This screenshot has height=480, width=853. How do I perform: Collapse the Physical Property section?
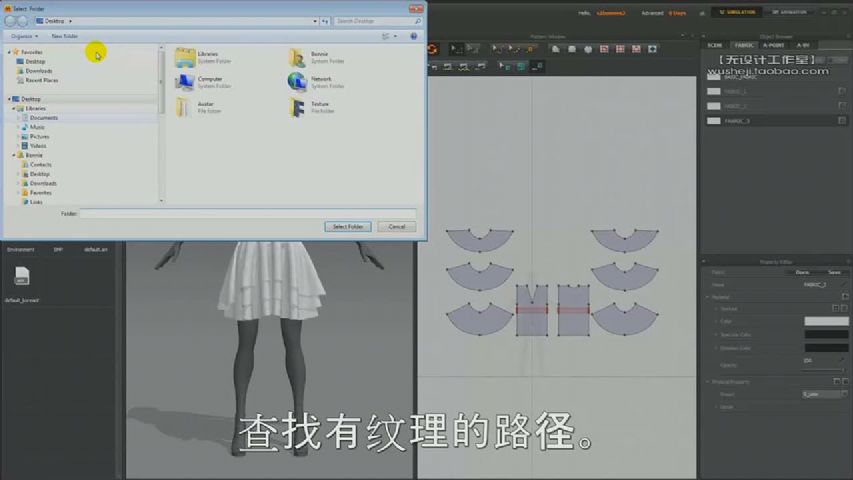pyautogui.click(x=708, y=381)
